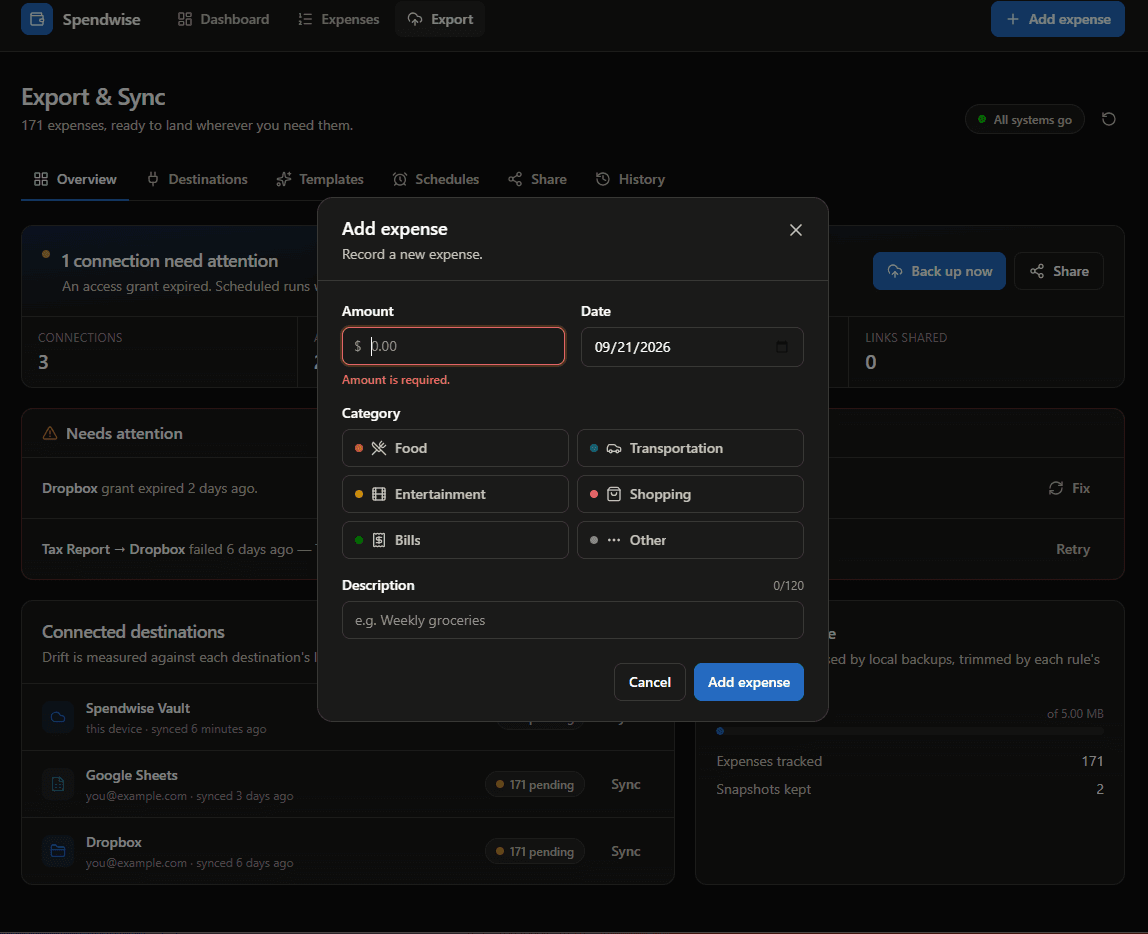Click the Dropbox folder icon
This screenshot has height=934, width=1148.
tap(58, 851)
